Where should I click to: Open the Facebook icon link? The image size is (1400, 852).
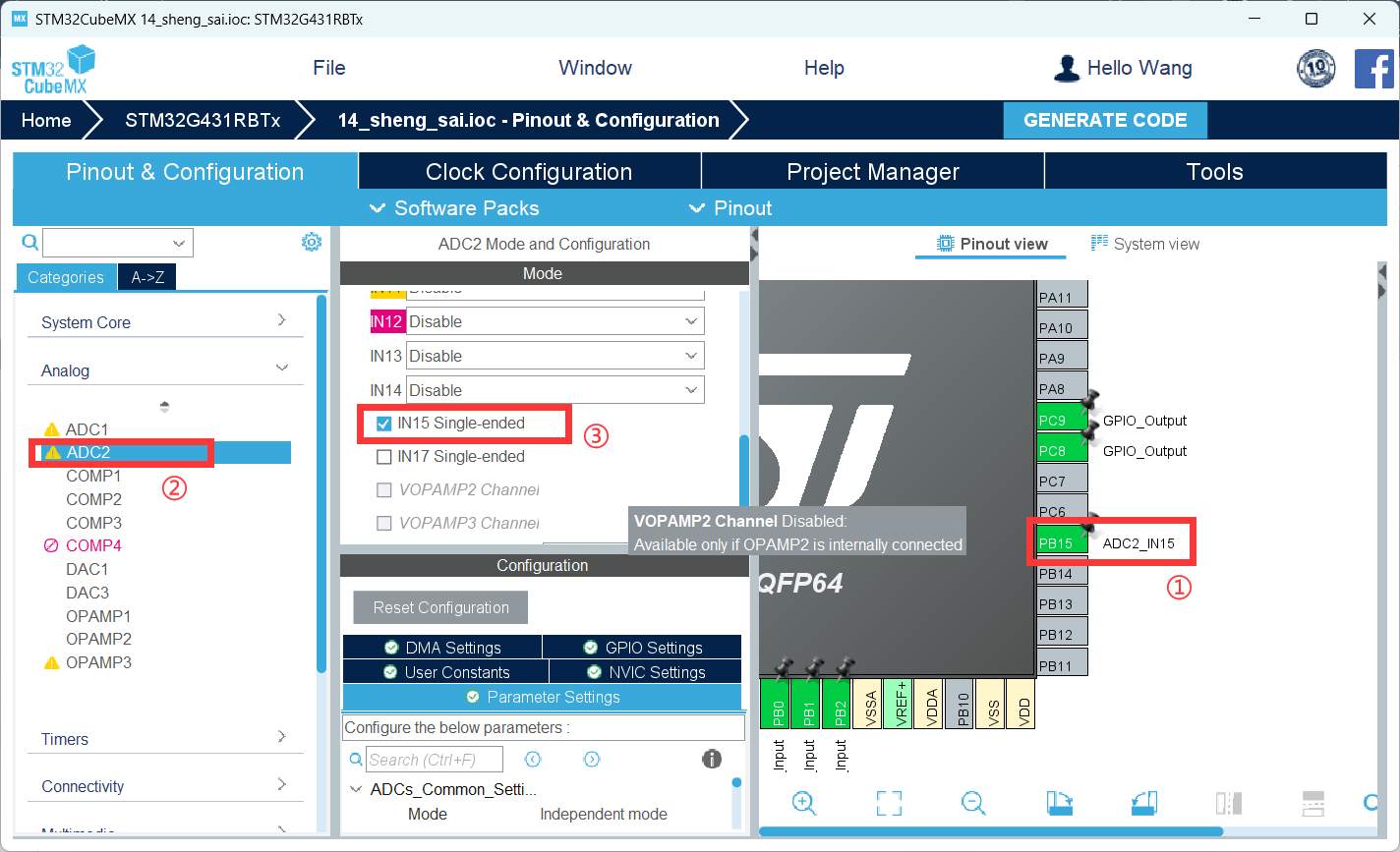(x=1373, y=69)
